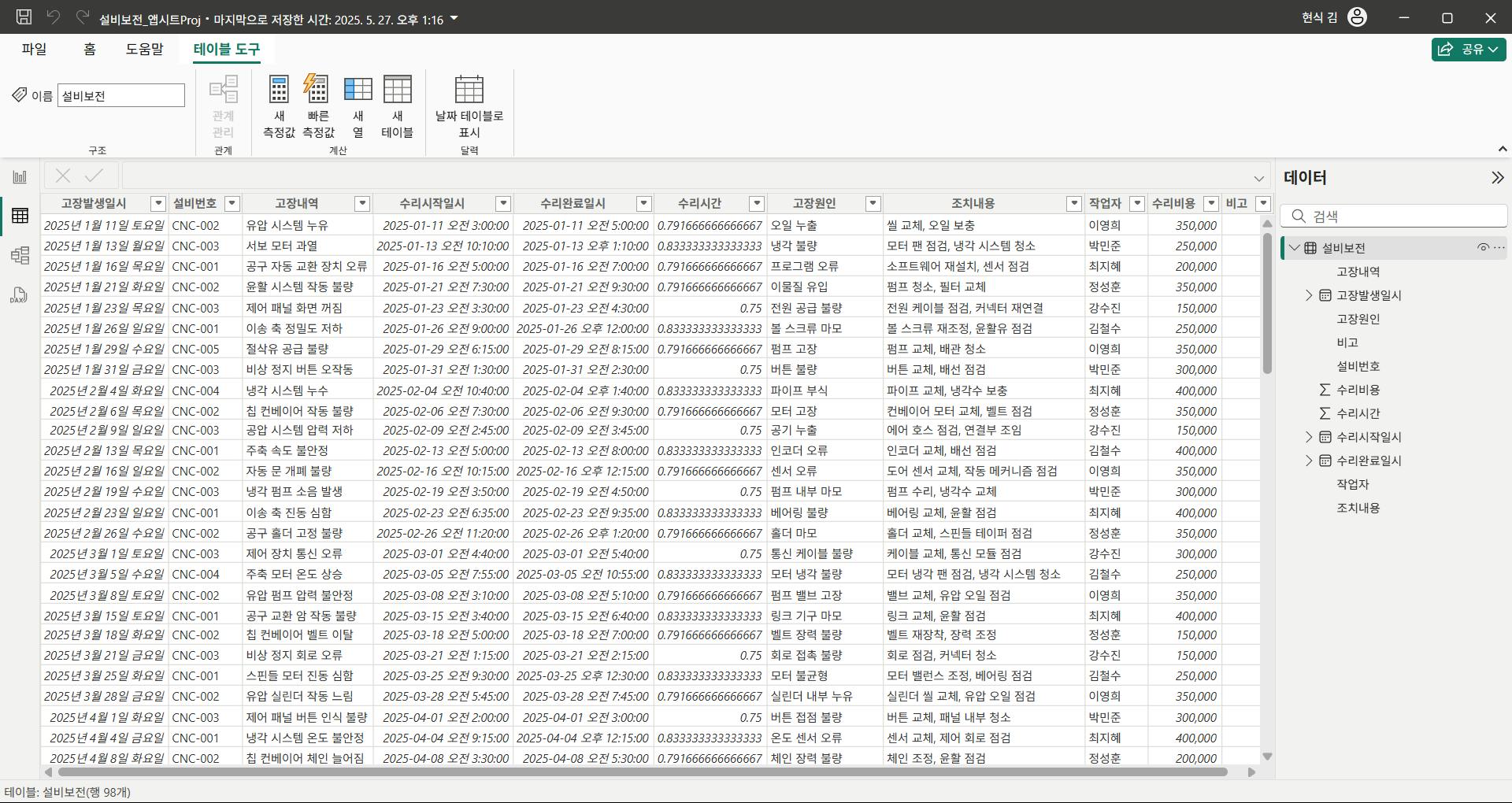Image resolution: width=1512 pixels, height=803 pixels.
Task: Select the 수리비용 sum field
Action: (x=1358, y=390)
